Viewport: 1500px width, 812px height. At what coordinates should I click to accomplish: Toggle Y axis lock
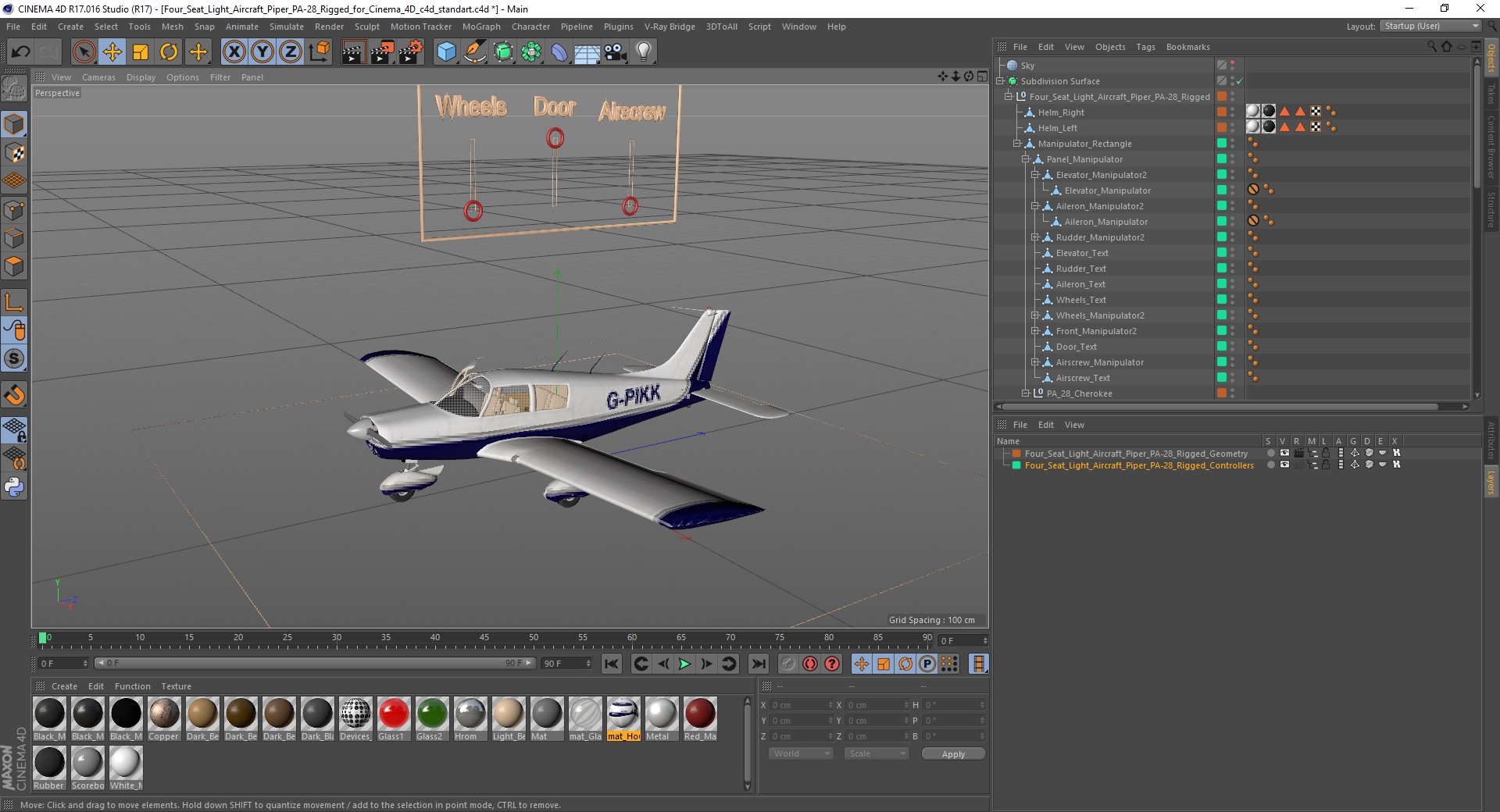click(x=262, y=52)
